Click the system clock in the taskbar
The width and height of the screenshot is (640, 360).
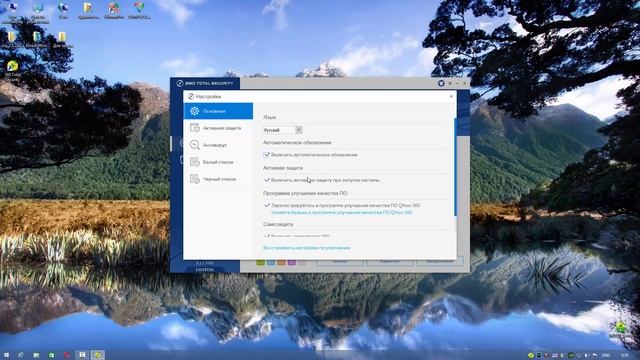[x=625, y=356]
